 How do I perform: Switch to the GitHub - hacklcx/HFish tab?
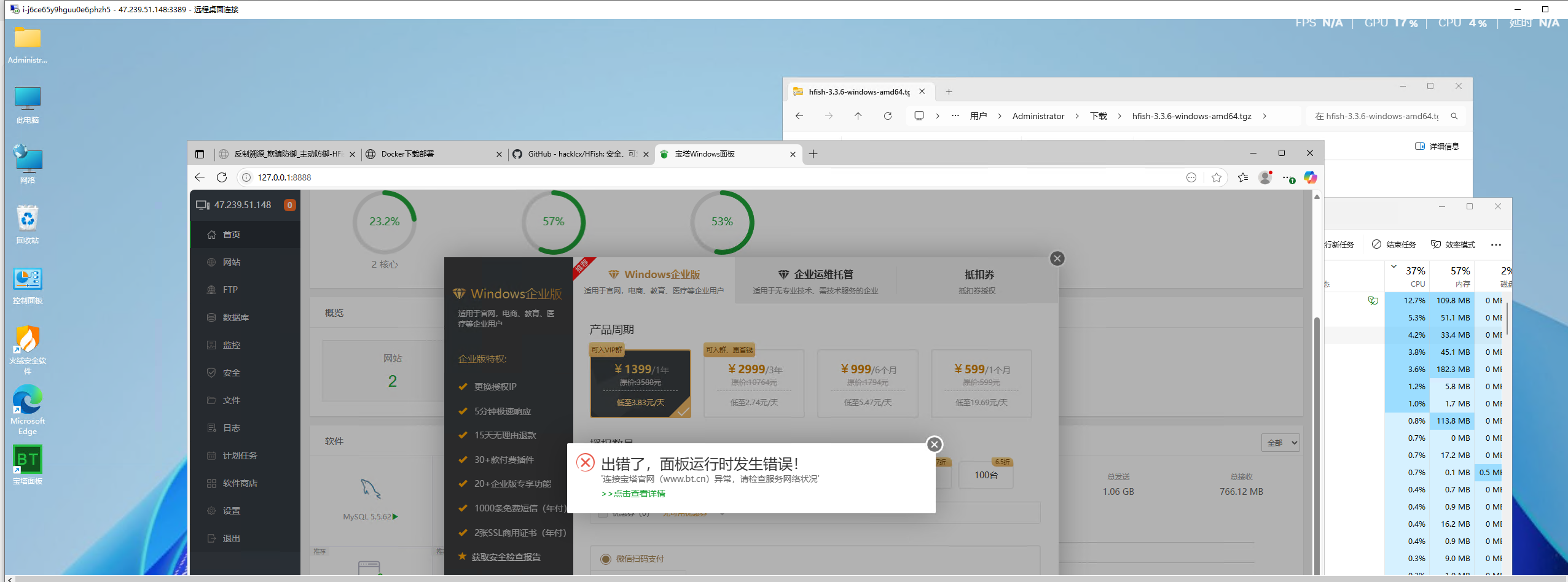(x=580, y=154)
